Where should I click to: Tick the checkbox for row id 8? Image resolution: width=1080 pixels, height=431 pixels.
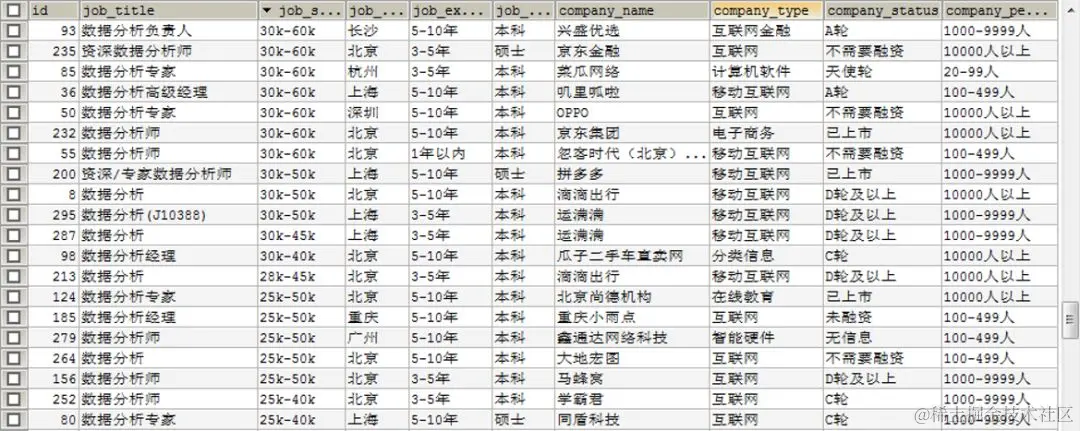click(x=14, y=194)
